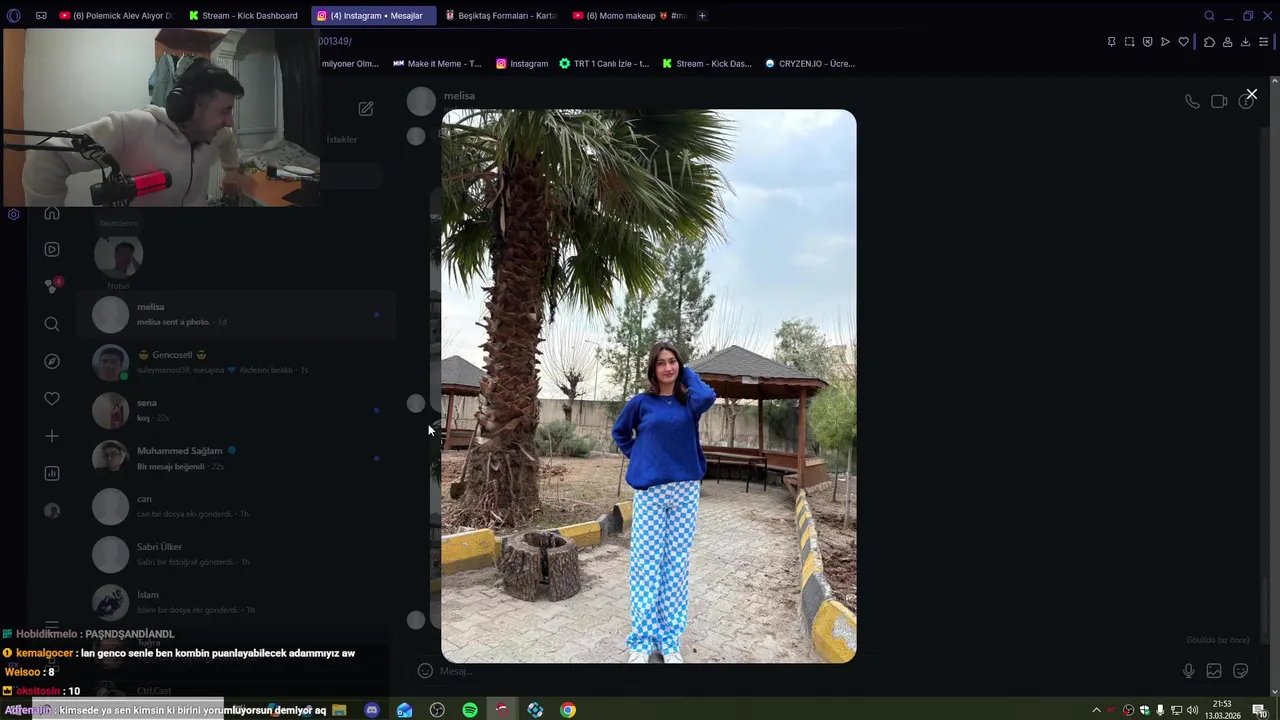Open the Instagram bookmark in bookmarks bar
Screen dimensions: 1280x720
pyautogui.click(x=522, y=64)
